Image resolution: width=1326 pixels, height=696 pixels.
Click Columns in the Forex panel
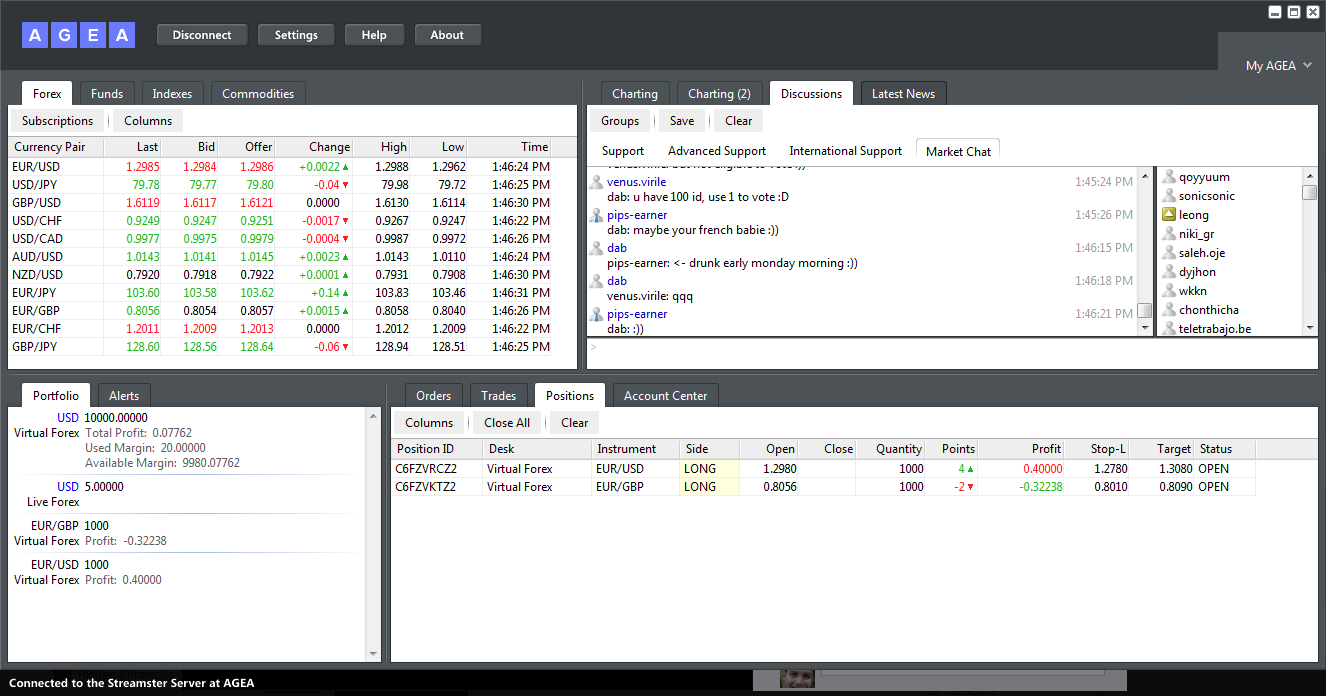point(148,121)
